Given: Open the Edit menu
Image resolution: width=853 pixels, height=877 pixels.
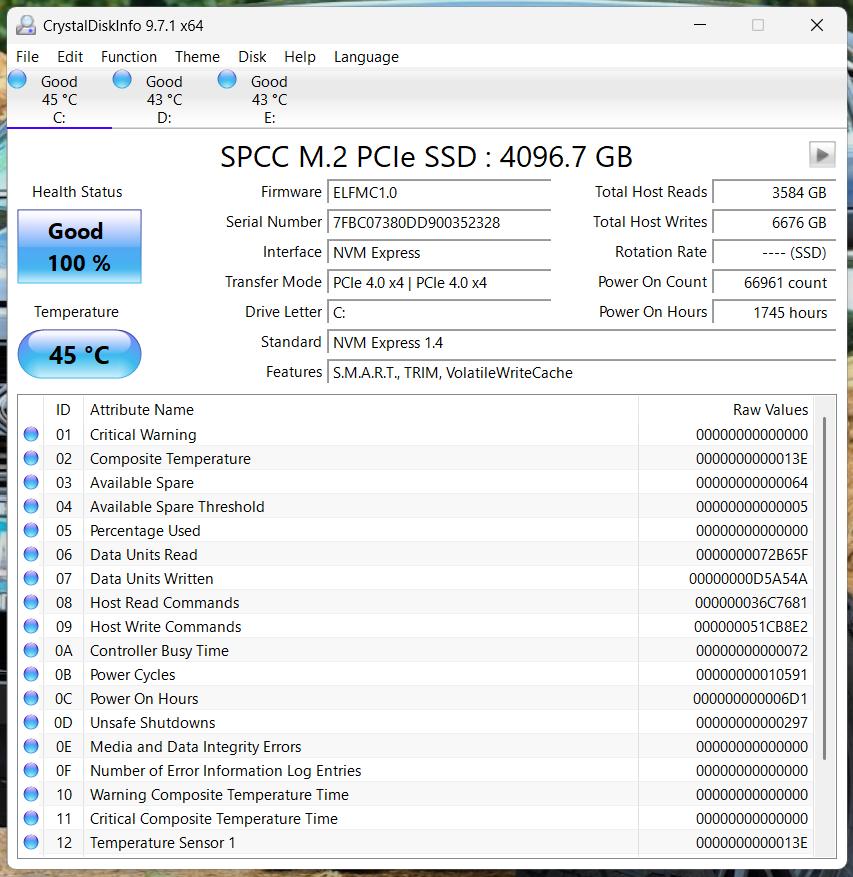Looking at the screenshot, I should (69, 57).
